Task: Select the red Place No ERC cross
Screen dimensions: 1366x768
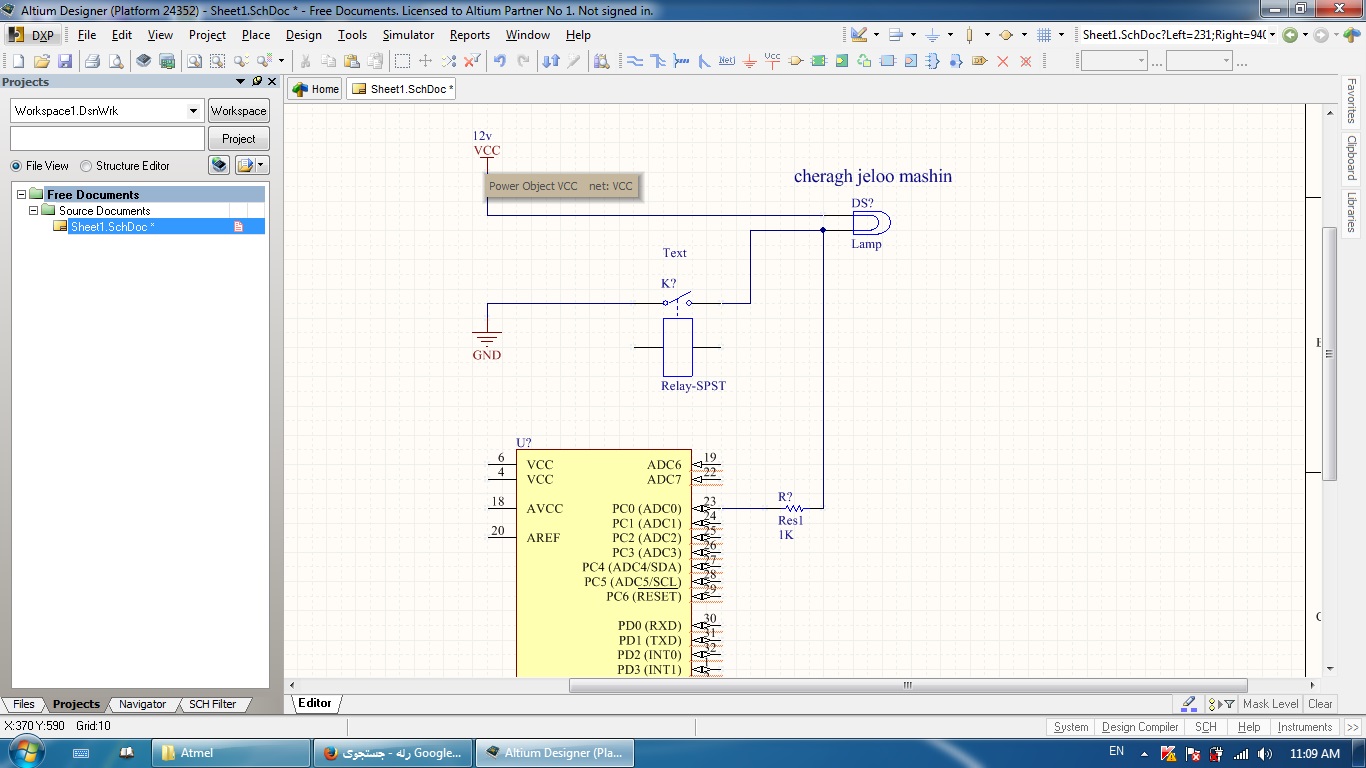Action: (x=1003, y=61)
